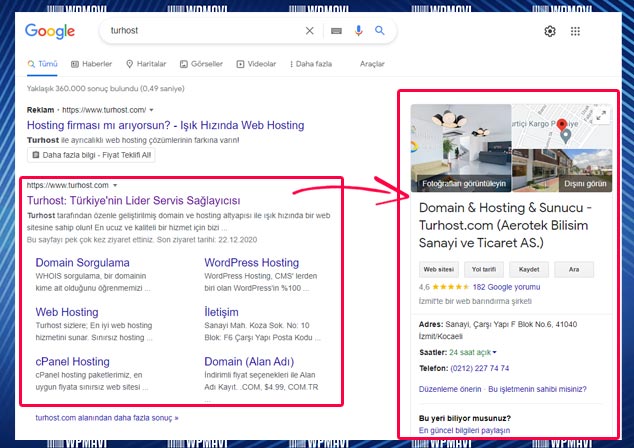This screenshot has height=448, width=634.
Task: Click the Kaydet button
Action: coord(529,269)
